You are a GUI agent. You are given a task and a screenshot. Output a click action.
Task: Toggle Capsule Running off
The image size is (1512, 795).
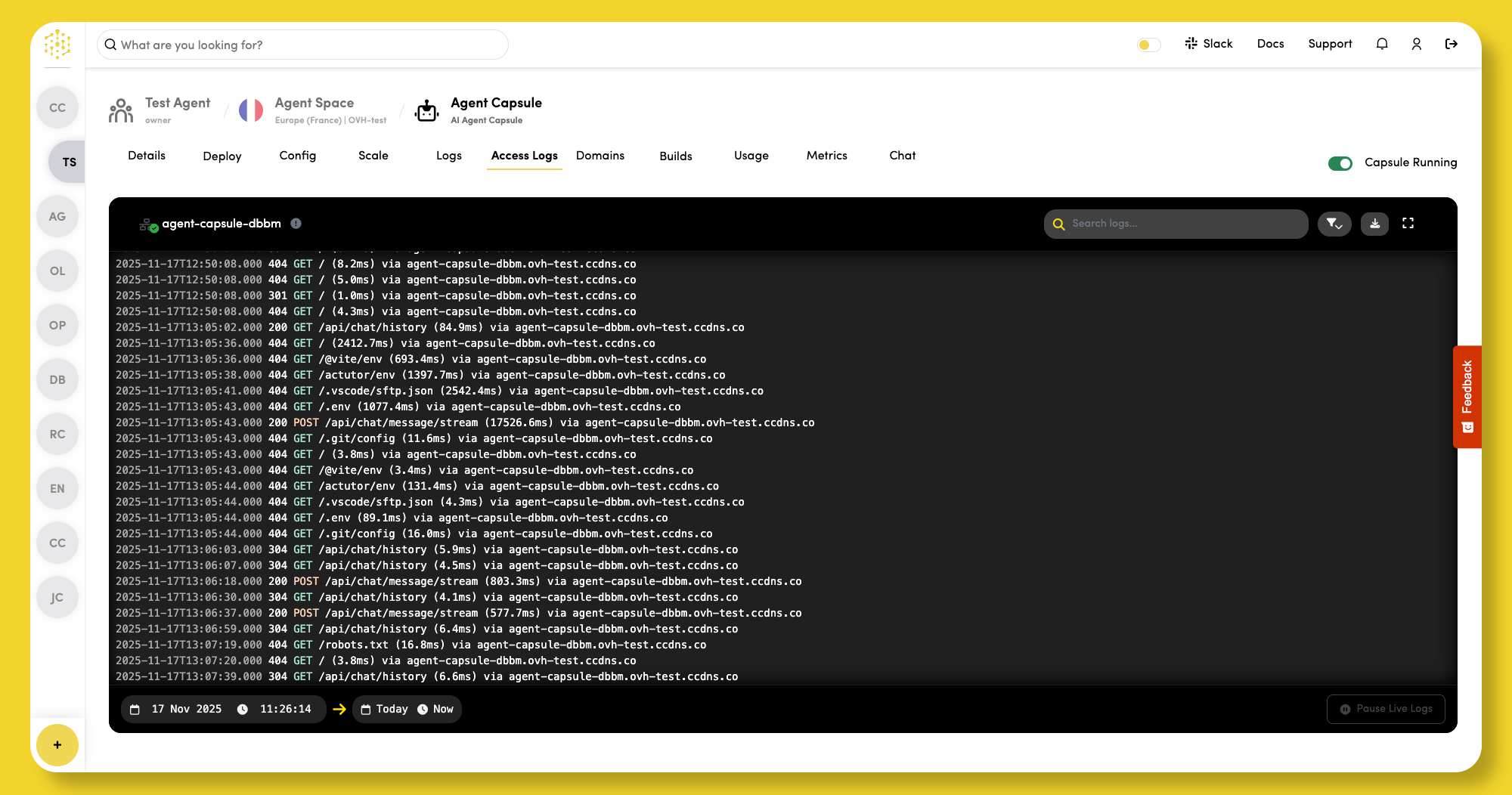(1340, 162)
